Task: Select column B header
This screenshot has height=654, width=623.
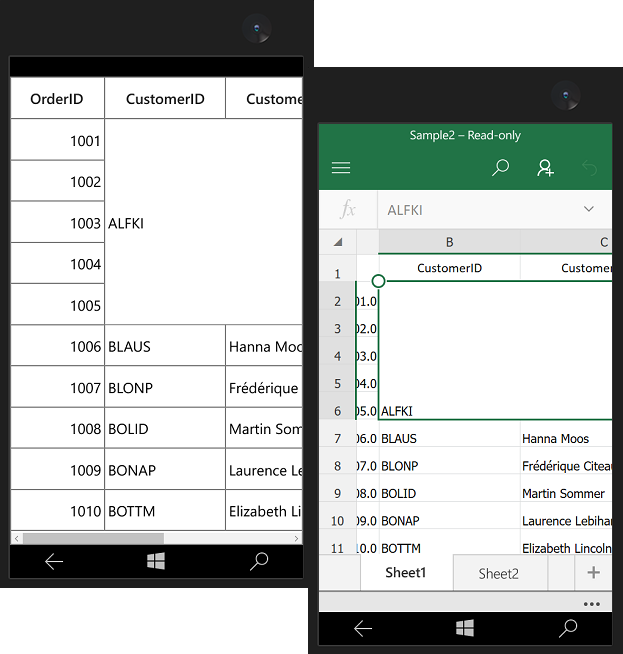Action: pyautogui.click(x=450, y=242)
